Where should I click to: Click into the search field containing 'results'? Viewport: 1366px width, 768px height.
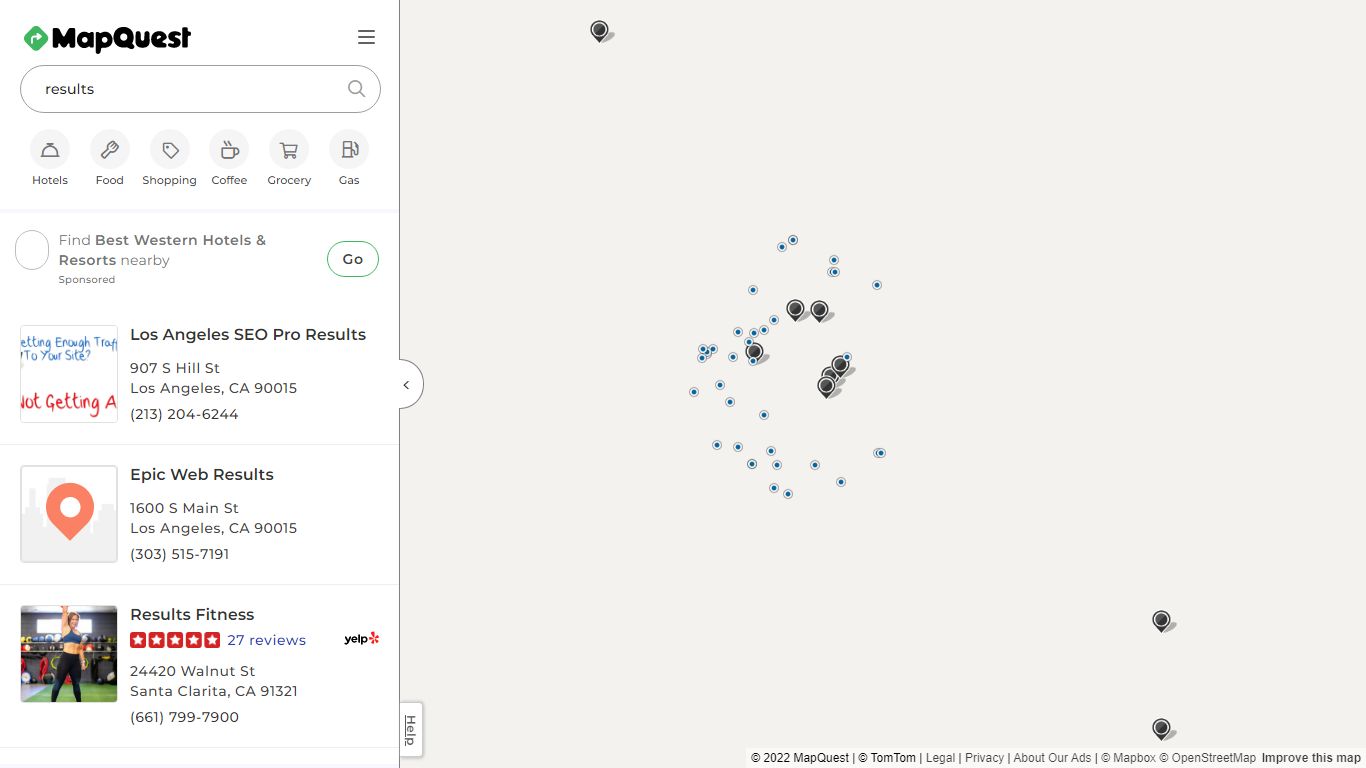coord(190,89)
